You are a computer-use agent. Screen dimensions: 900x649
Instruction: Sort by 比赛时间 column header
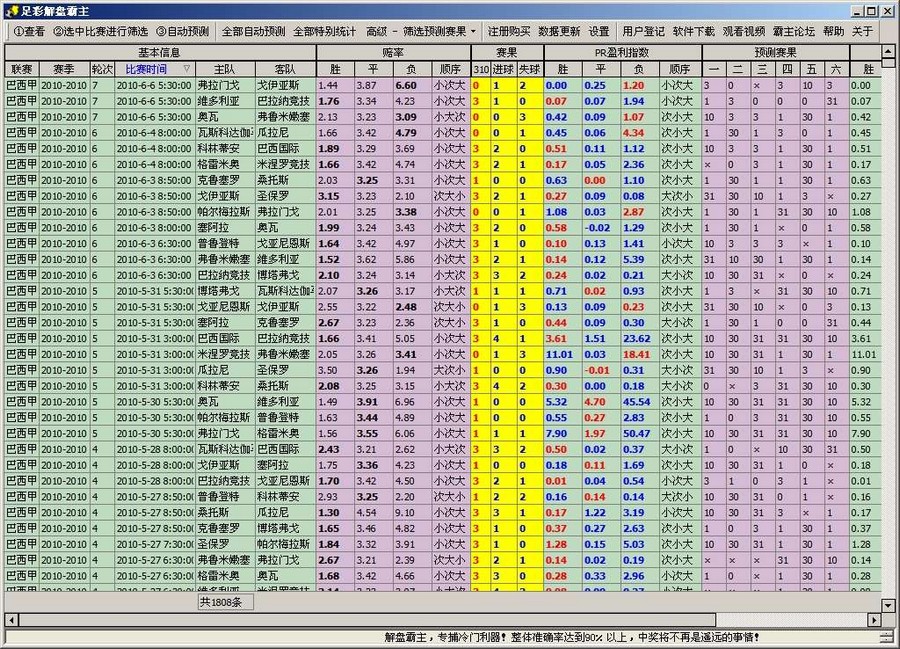coord(154,69)
